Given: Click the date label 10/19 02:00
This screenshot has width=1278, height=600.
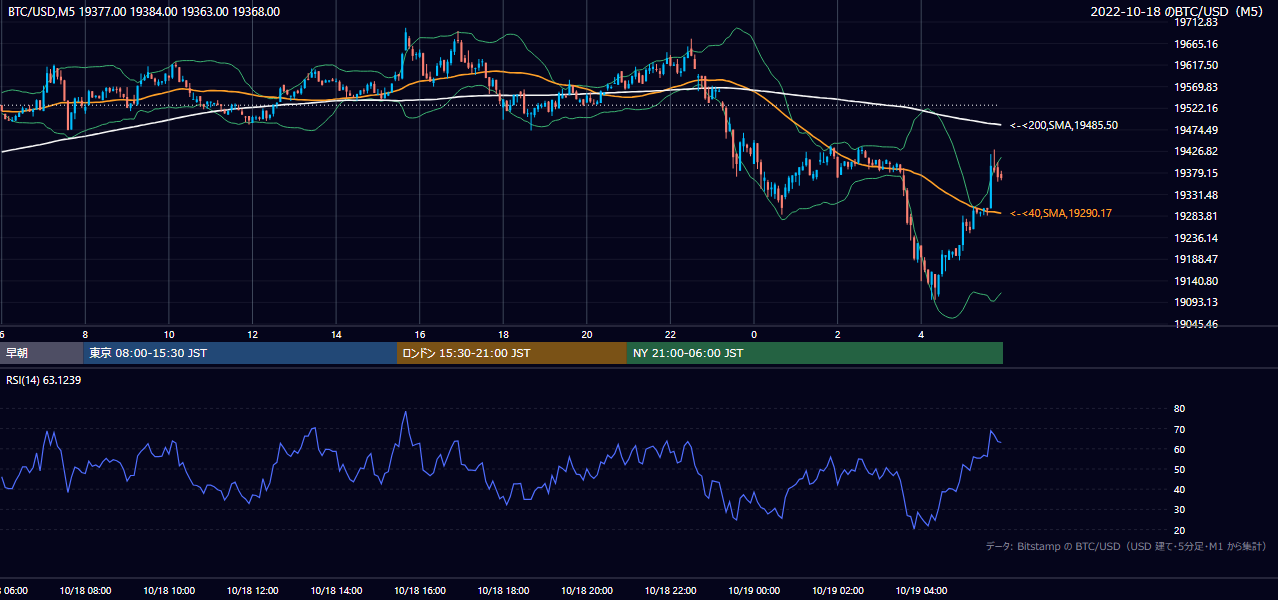Looking at the screenshot, I should 838,591.
